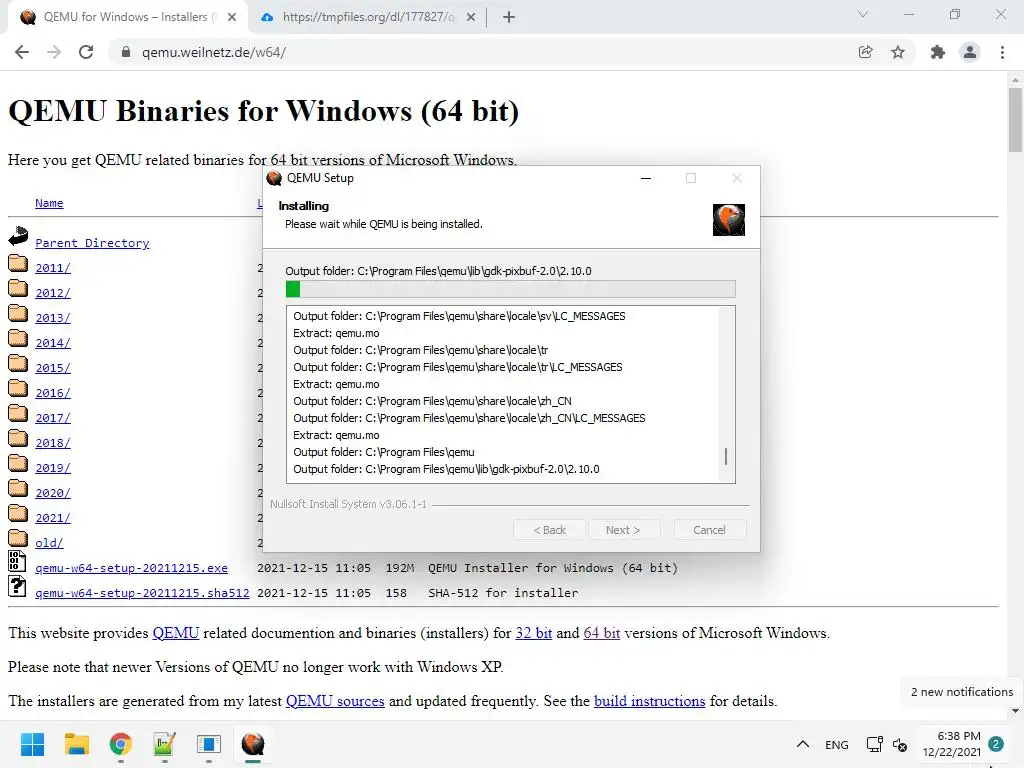Open the 2013/ folder link
The image size is (1024, 768).
(53, 318)
